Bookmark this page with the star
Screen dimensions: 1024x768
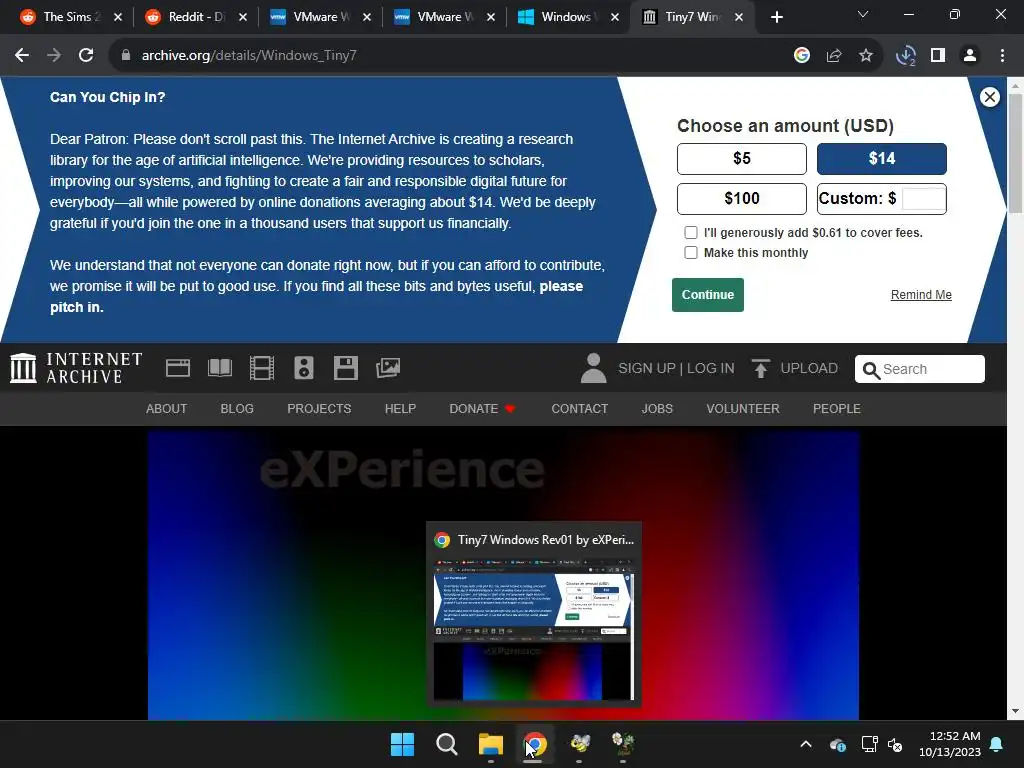(866, 56)
